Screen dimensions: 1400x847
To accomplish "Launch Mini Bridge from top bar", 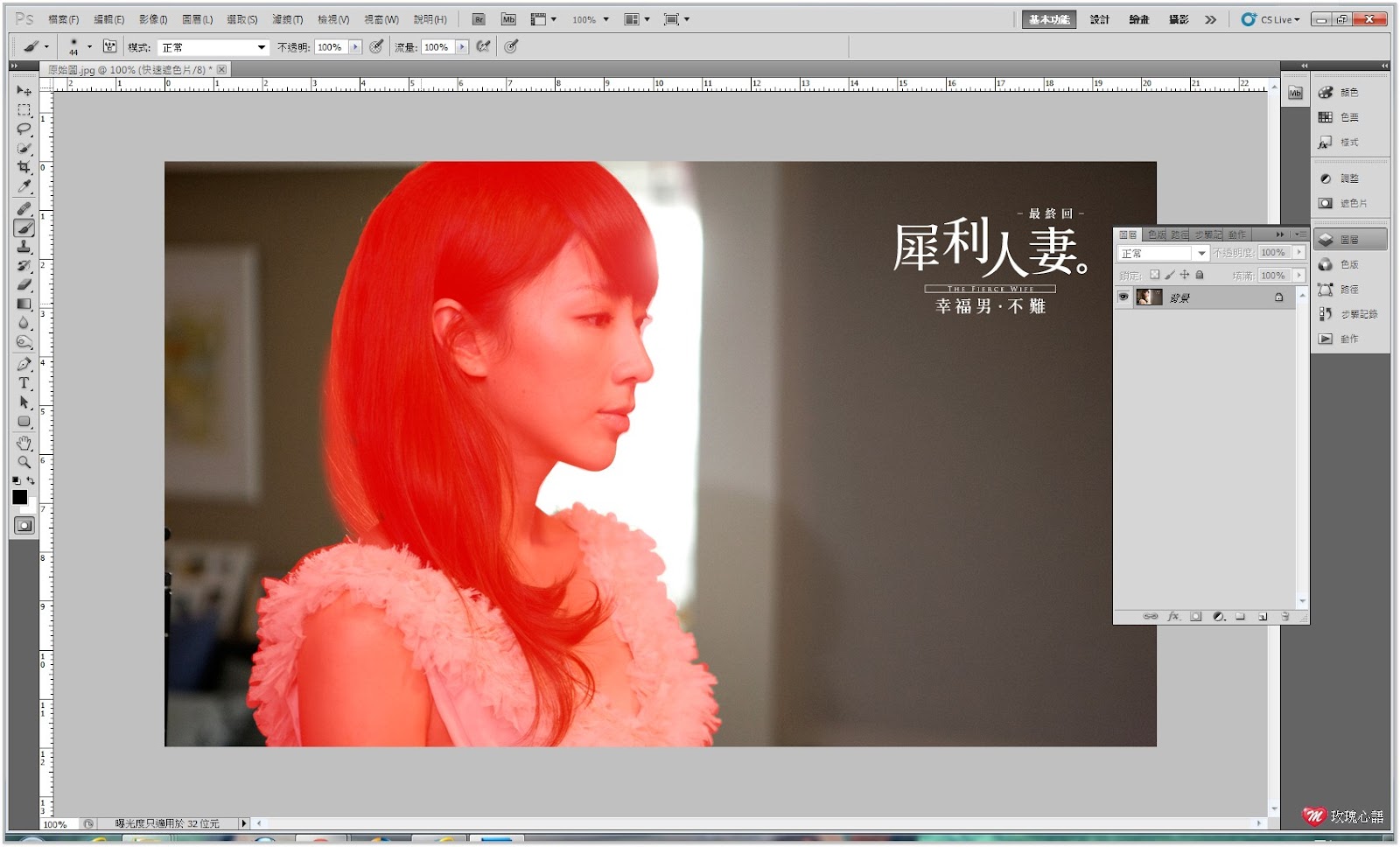I will tap(508, 19).
